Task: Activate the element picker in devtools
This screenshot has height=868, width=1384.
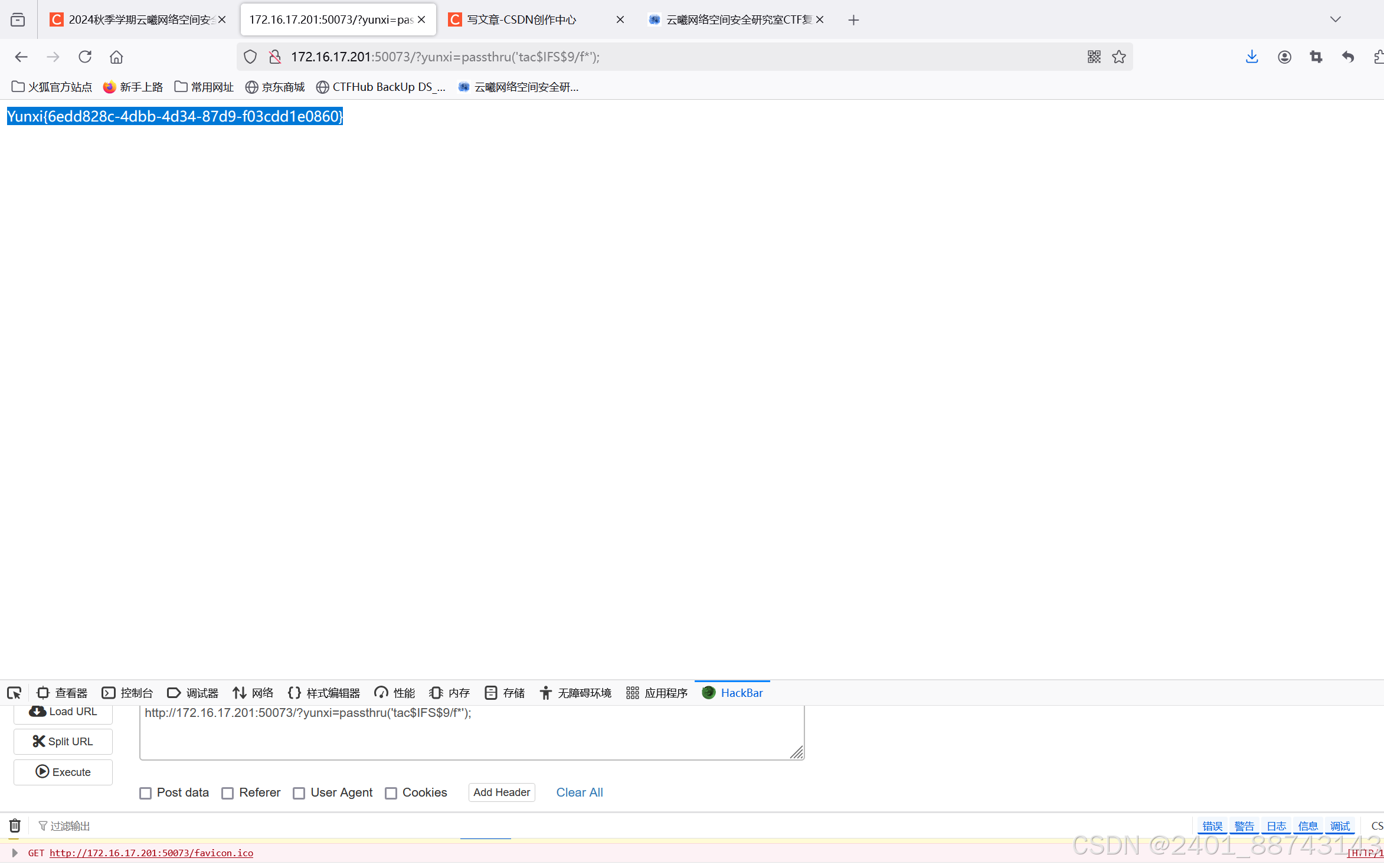Action: 14,693
